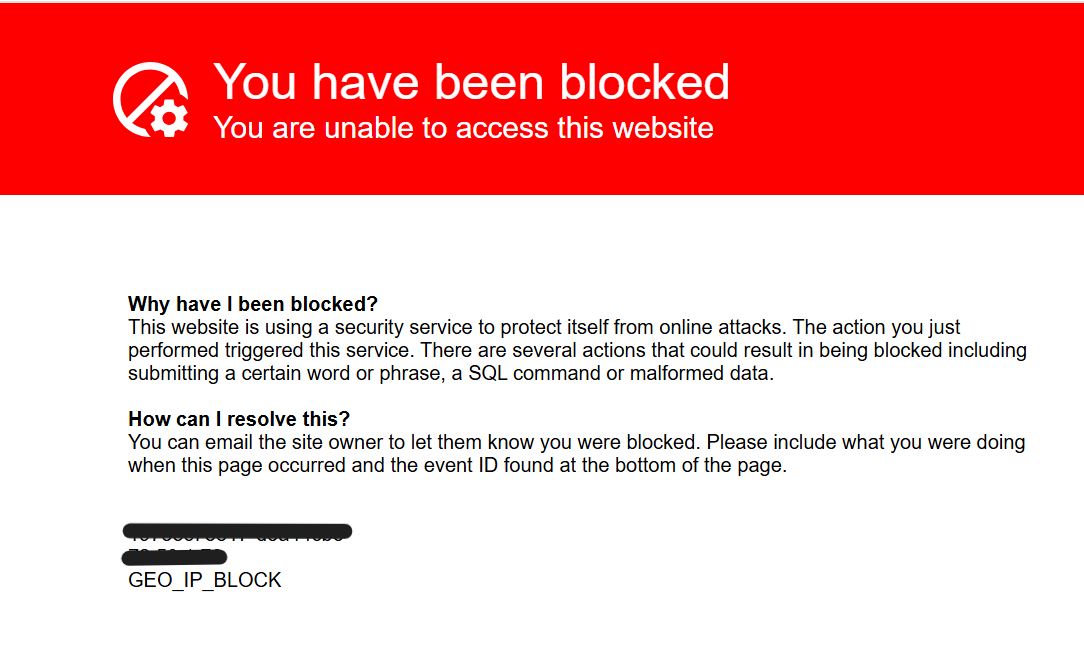The height and width of the screenshot is (666, 1084).
Task: Click the small gear on block icon
Action: pos(169,118)
